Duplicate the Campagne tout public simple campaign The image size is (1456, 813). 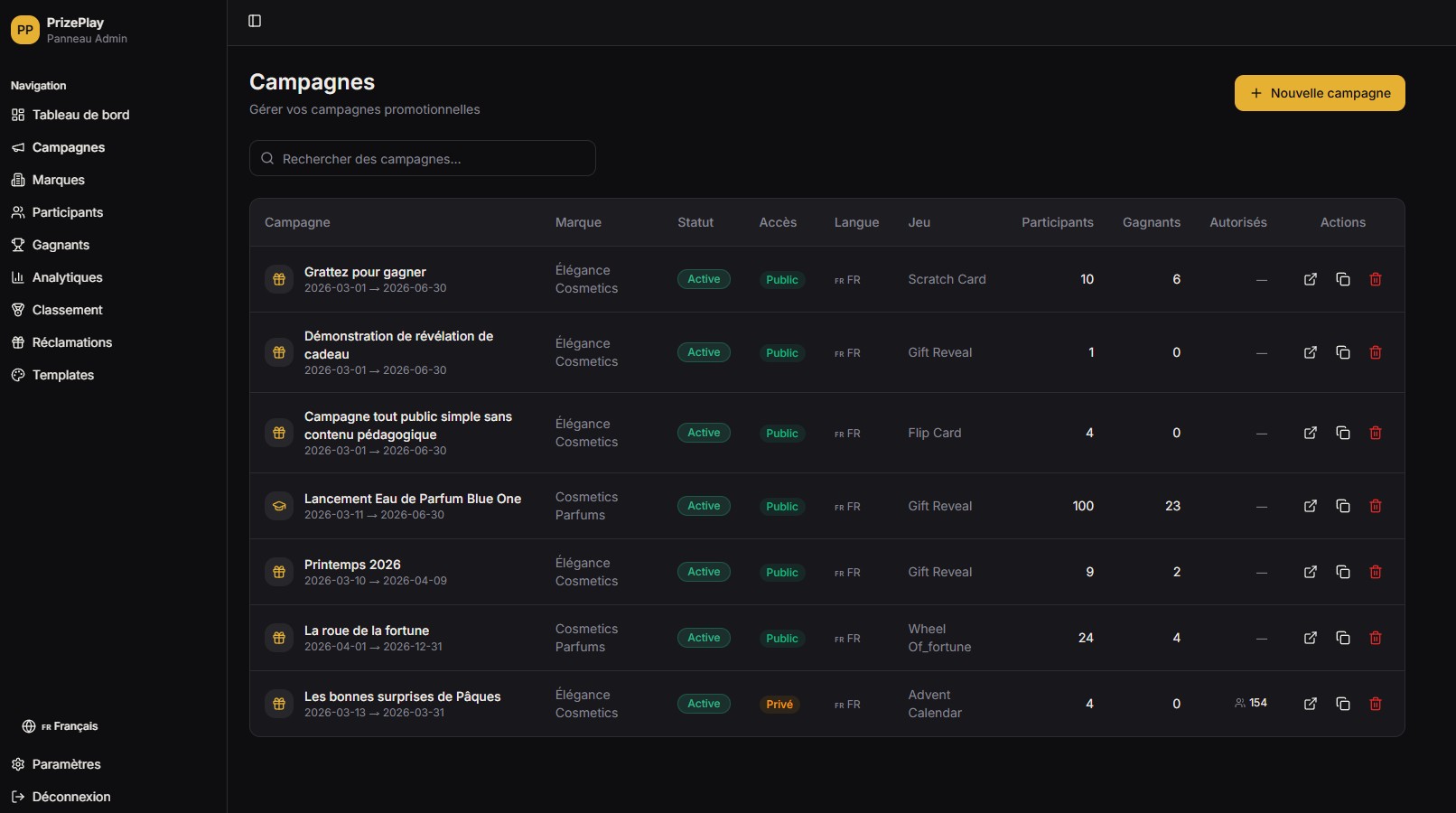[x=1342, y=433]
